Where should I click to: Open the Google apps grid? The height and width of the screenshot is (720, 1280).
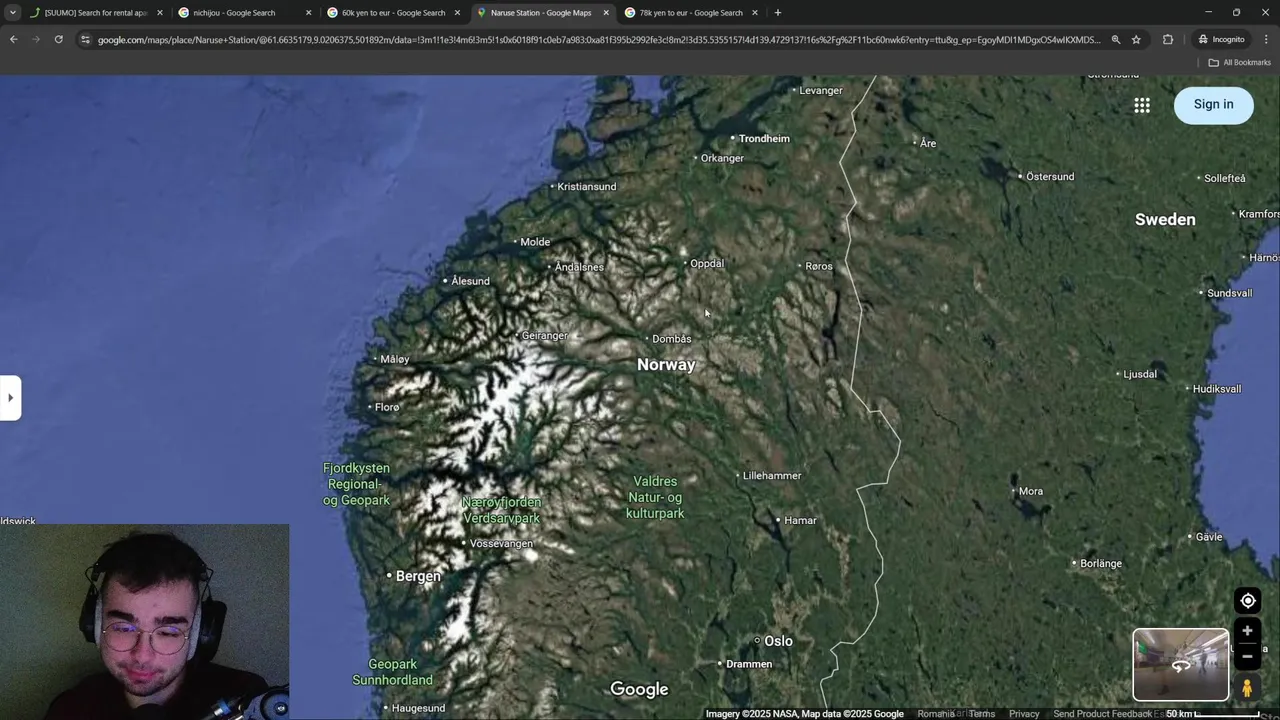[x=1141, y=105]
